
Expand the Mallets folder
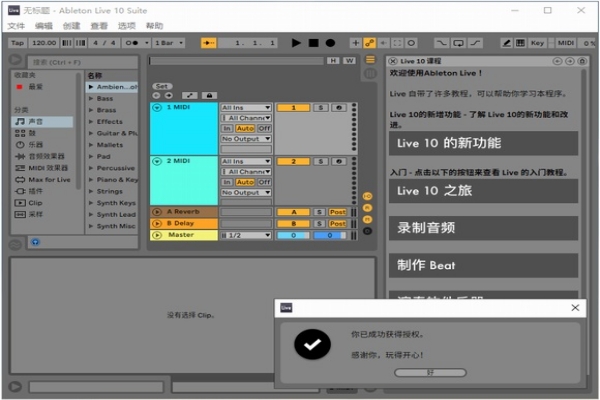pyautogui.click(x=91, y=145)
